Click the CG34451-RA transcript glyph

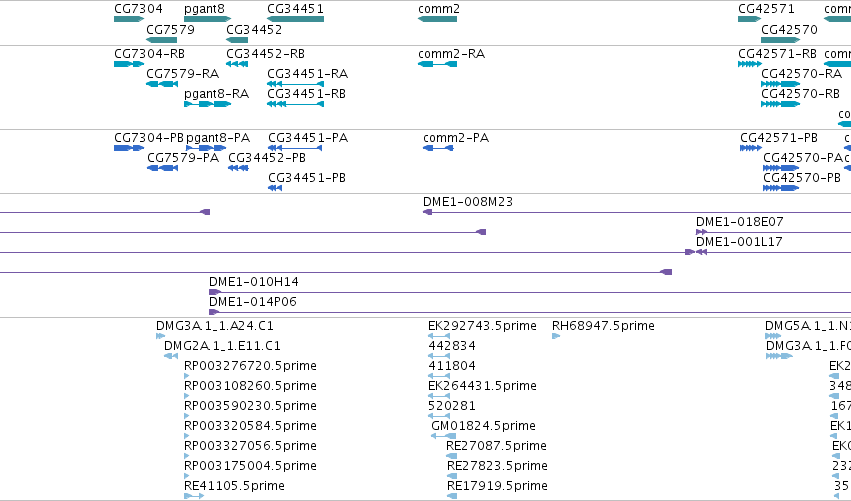[x=295, y=84]
